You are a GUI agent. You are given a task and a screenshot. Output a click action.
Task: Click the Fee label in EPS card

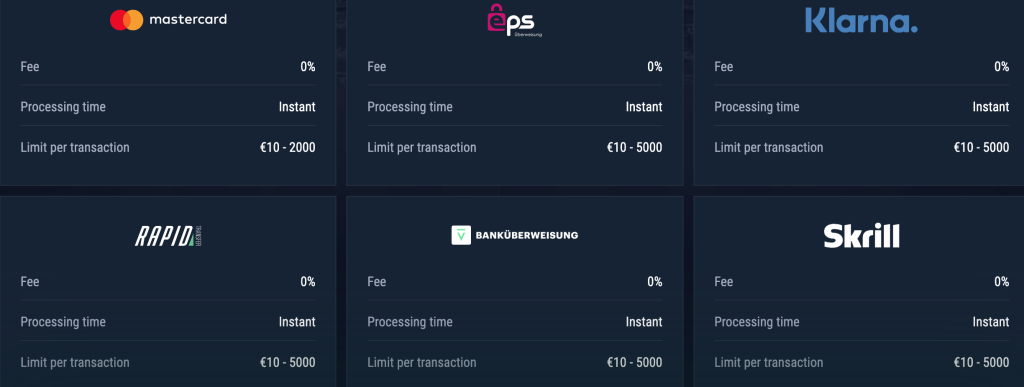point(377,67)
